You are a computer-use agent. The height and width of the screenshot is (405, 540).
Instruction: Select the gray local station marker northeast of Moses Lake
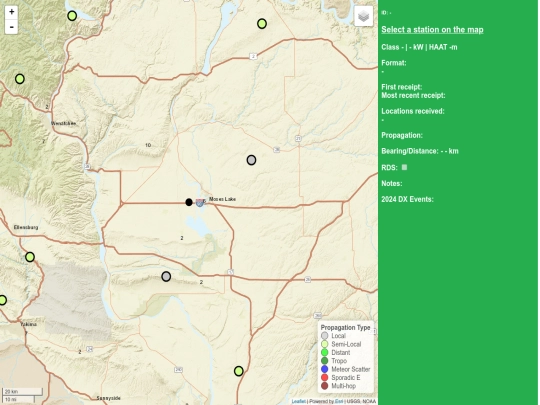pyautogui.click(x=251, y=160)
